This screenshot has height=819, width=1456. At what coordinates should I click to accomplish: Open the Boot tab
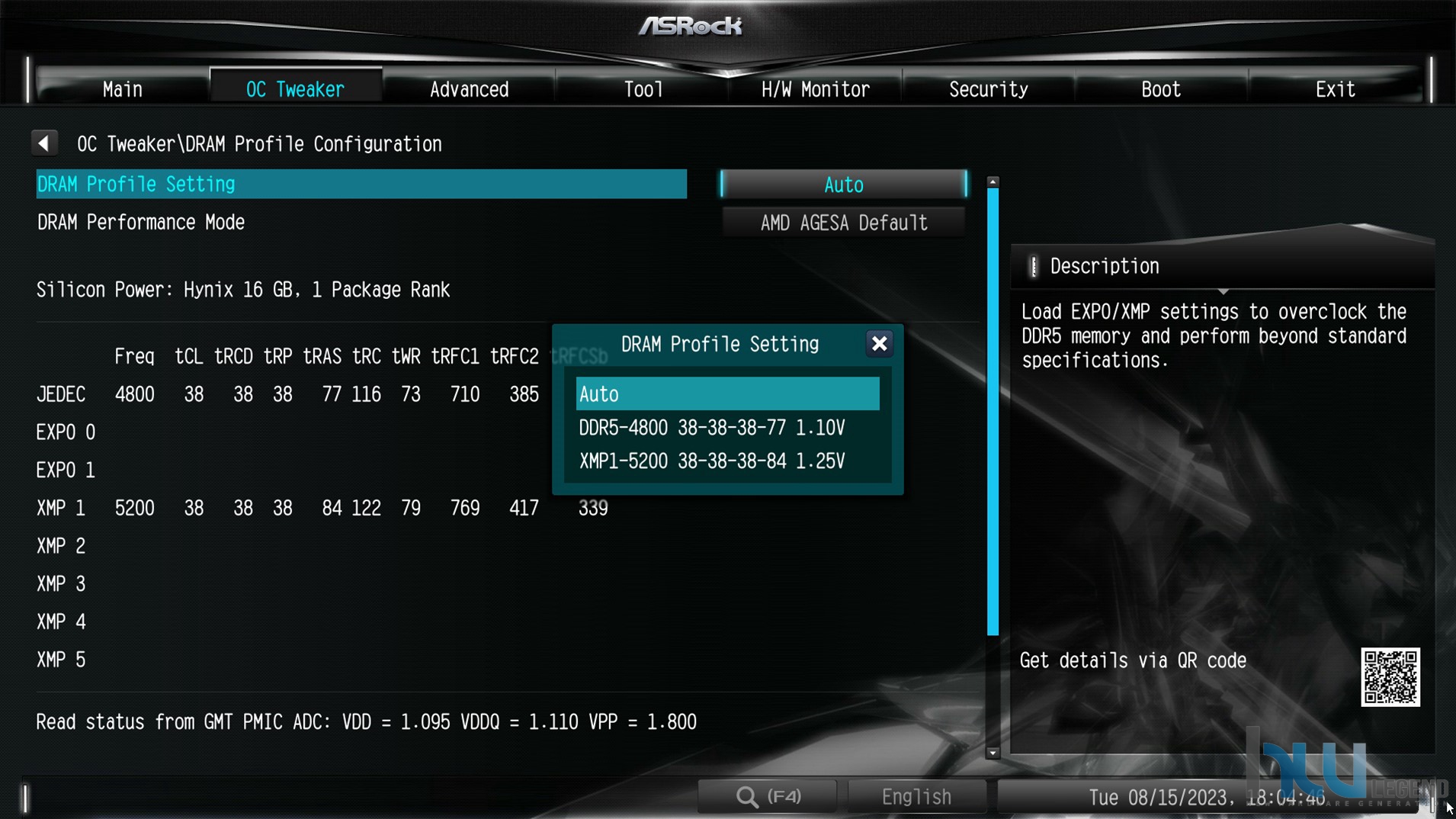click(1161, 89)
